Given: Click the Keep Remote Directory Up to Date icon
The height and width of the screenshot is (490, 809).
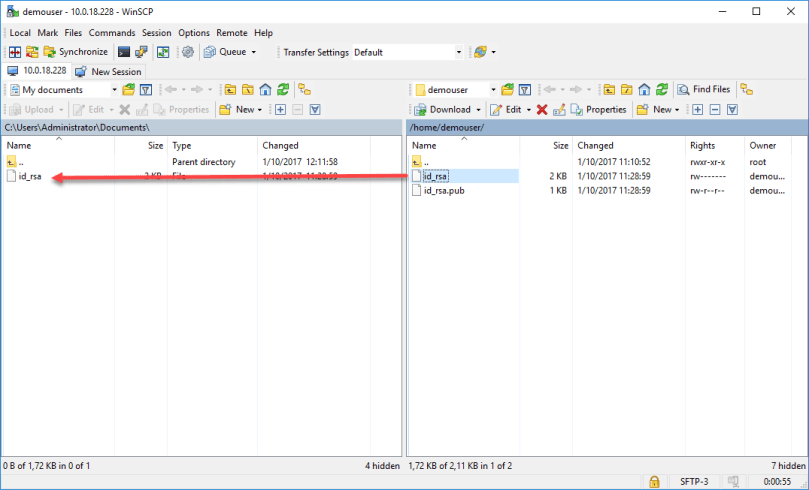Looking at the screenshot, I should 163,52.
